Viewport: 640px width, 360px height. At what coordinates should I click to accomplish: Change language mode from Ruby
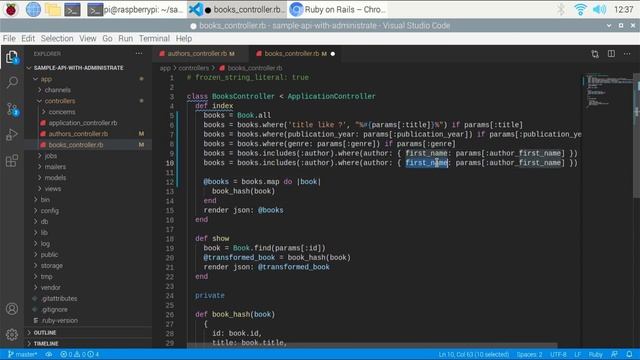pyautogui.click(x=596, y=354)
